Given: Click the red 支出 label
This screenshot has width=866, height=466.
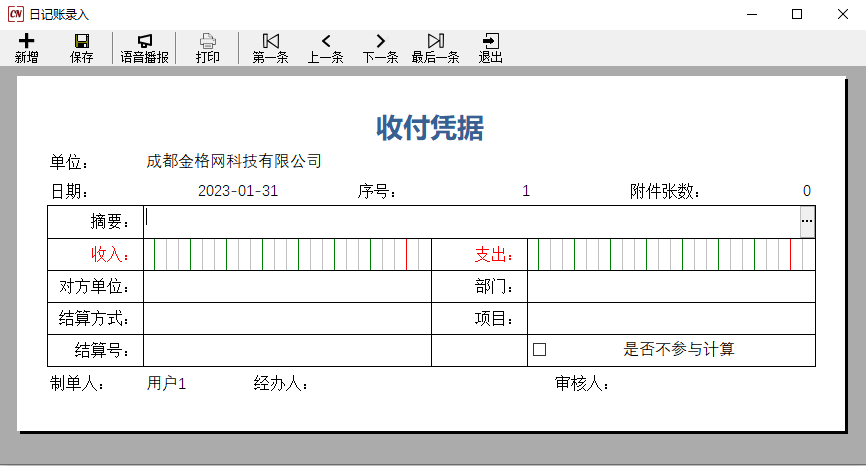Looking at the screenshot, I should point(494,255).
